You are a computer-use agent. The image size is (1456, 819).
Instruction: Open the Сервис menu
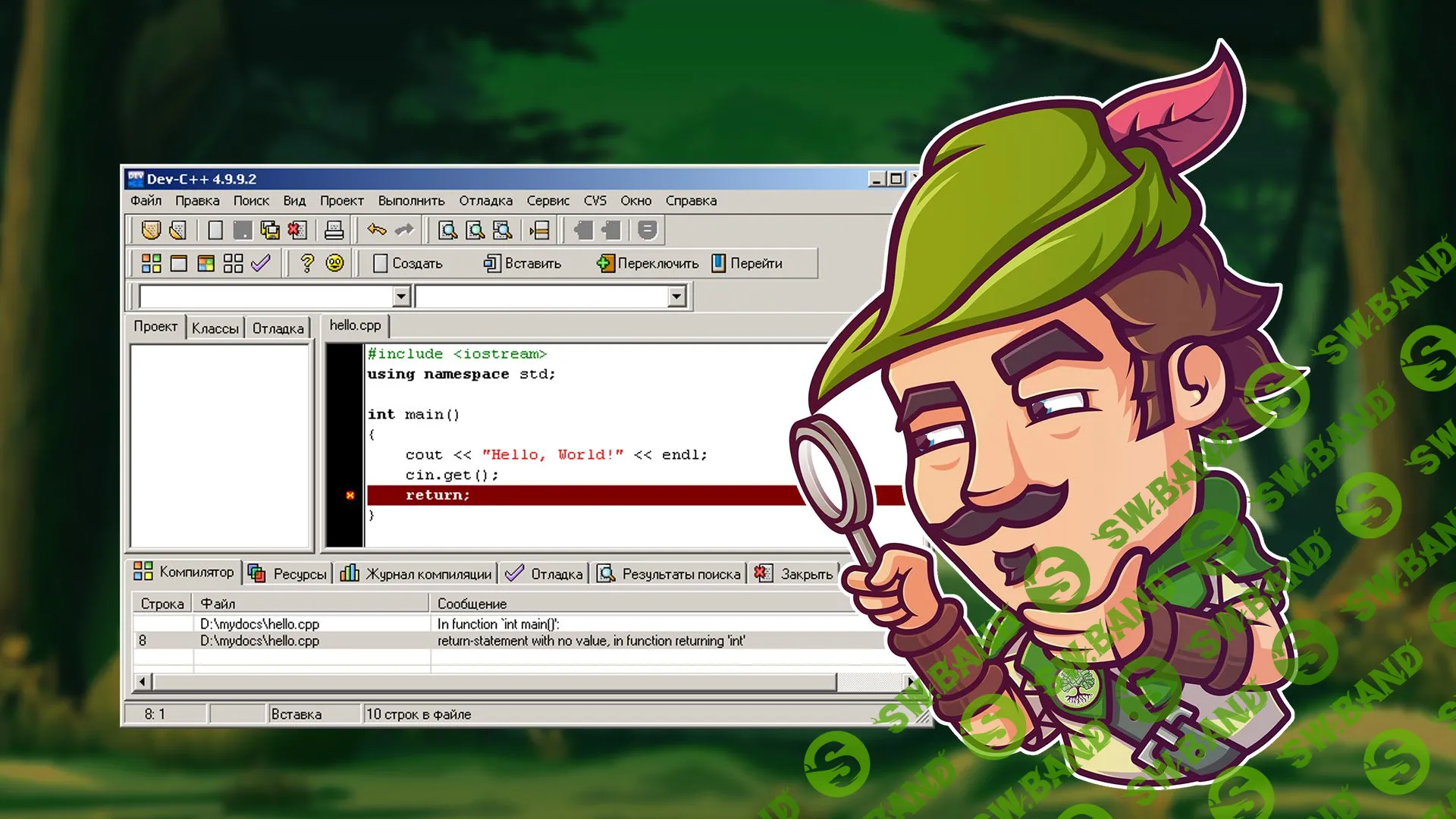click(x=548, y=201)
